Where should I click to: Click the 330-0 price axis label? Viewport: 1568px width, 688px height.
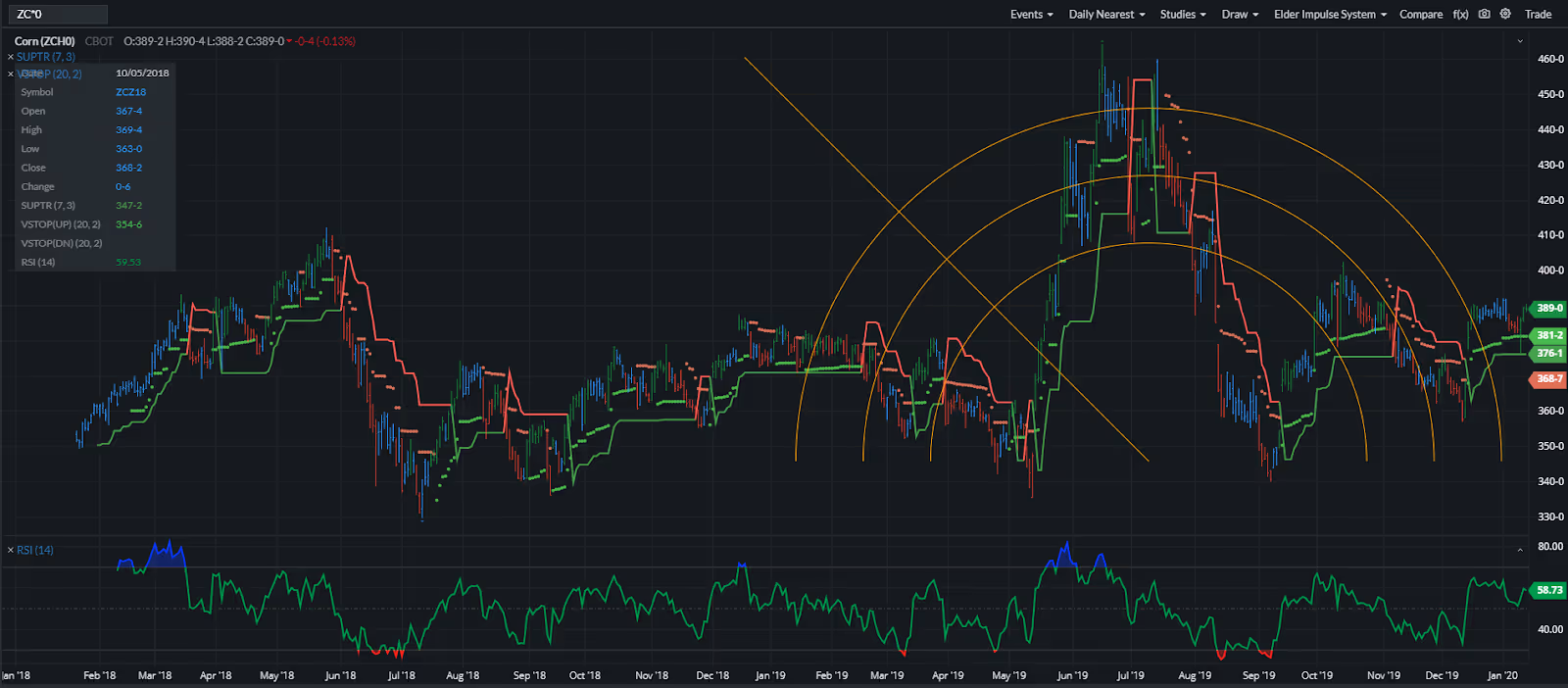[1550, 516]
